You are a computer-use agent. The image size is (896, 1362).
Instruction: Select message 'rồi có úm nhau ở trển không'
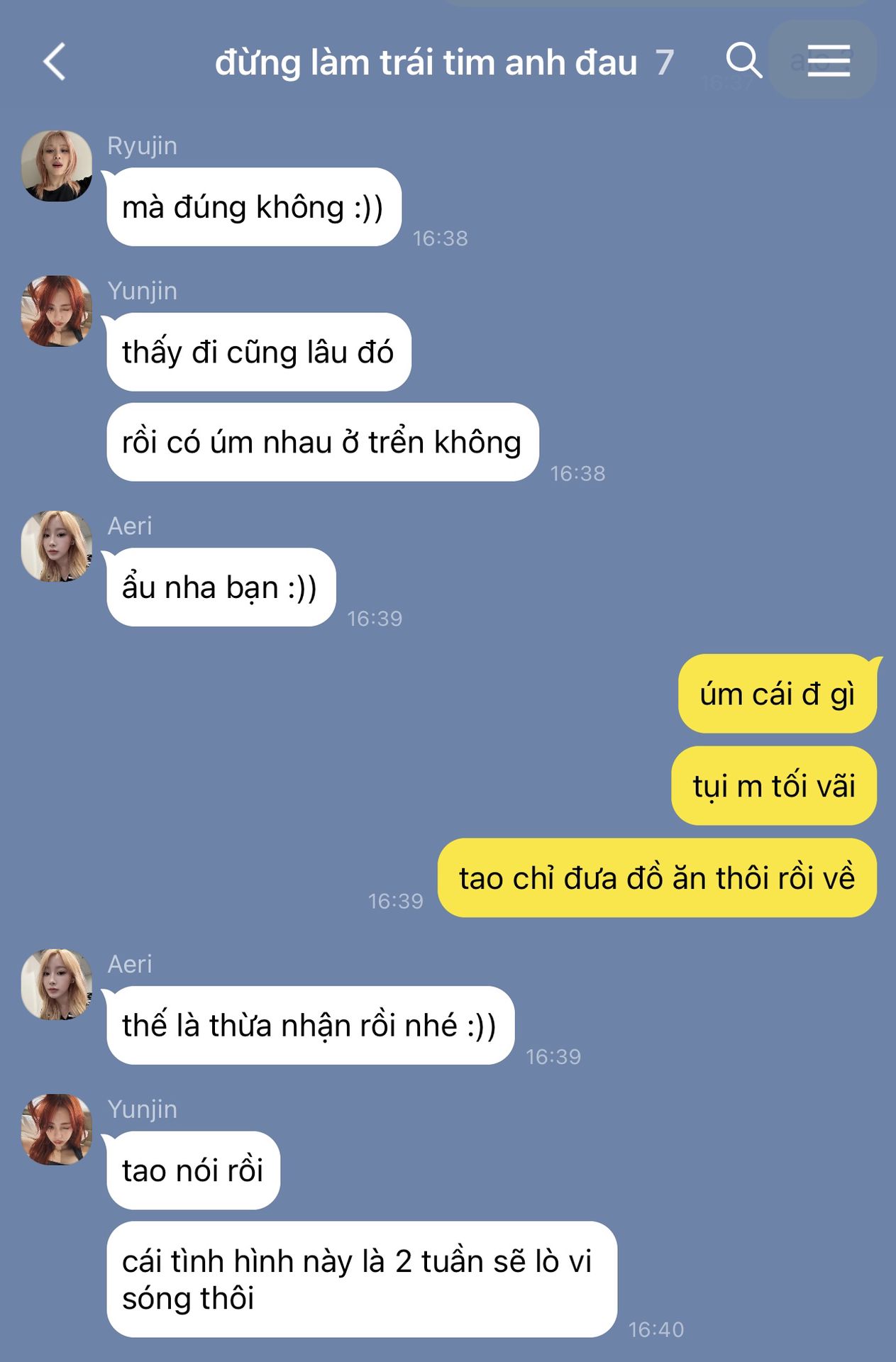coord(322,442)
